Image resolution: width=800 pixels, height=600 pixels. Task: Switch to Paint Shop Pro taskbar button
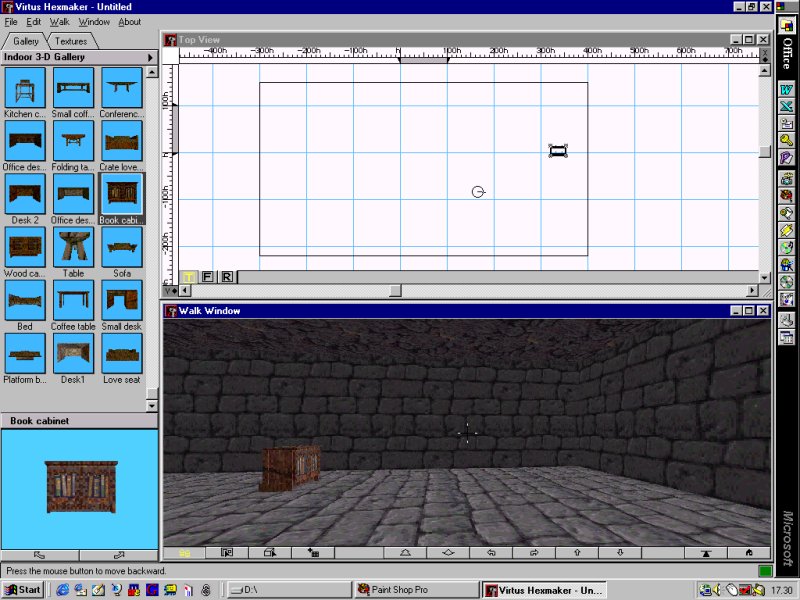(x=416, y=590)
